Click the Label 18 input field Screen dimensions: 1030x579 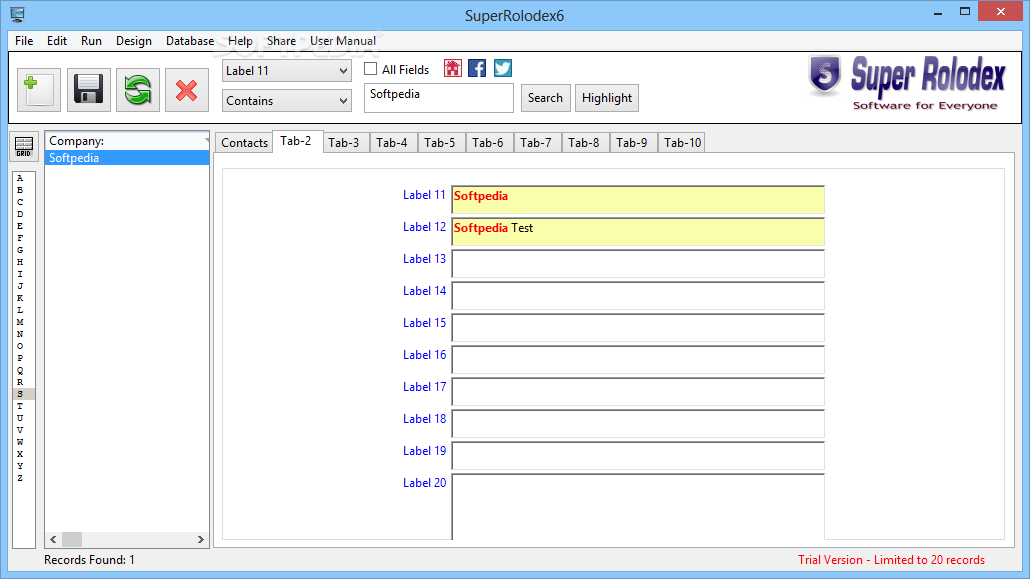638,424
